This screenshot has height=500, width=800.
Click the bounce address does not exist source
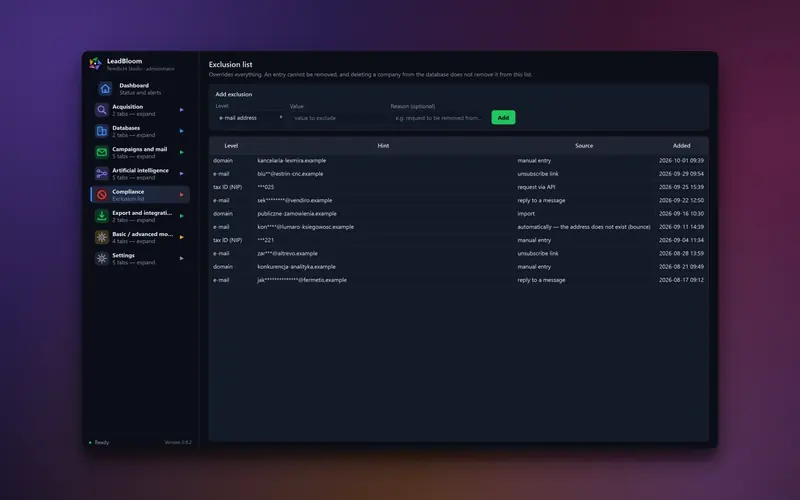[584, 227]
